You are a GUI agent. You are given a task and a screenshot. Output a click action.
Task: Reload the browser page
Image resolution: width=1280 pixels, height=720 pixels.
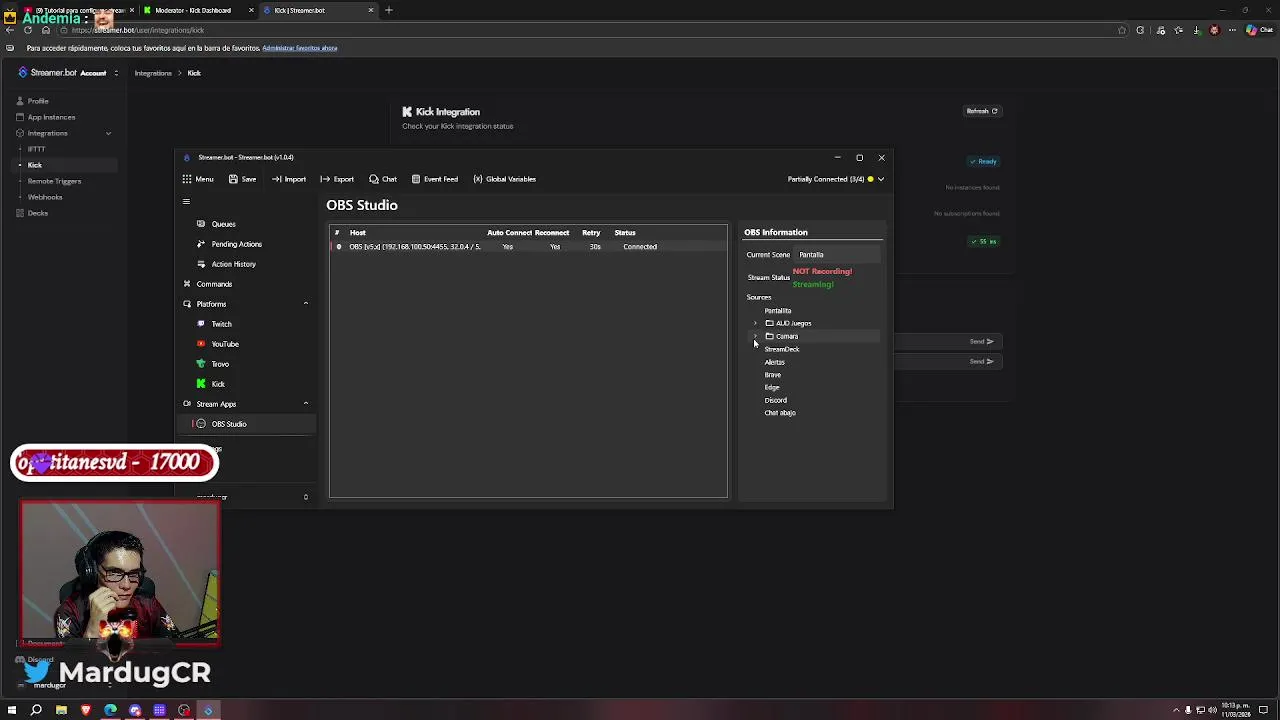click(x=27, y=30)
